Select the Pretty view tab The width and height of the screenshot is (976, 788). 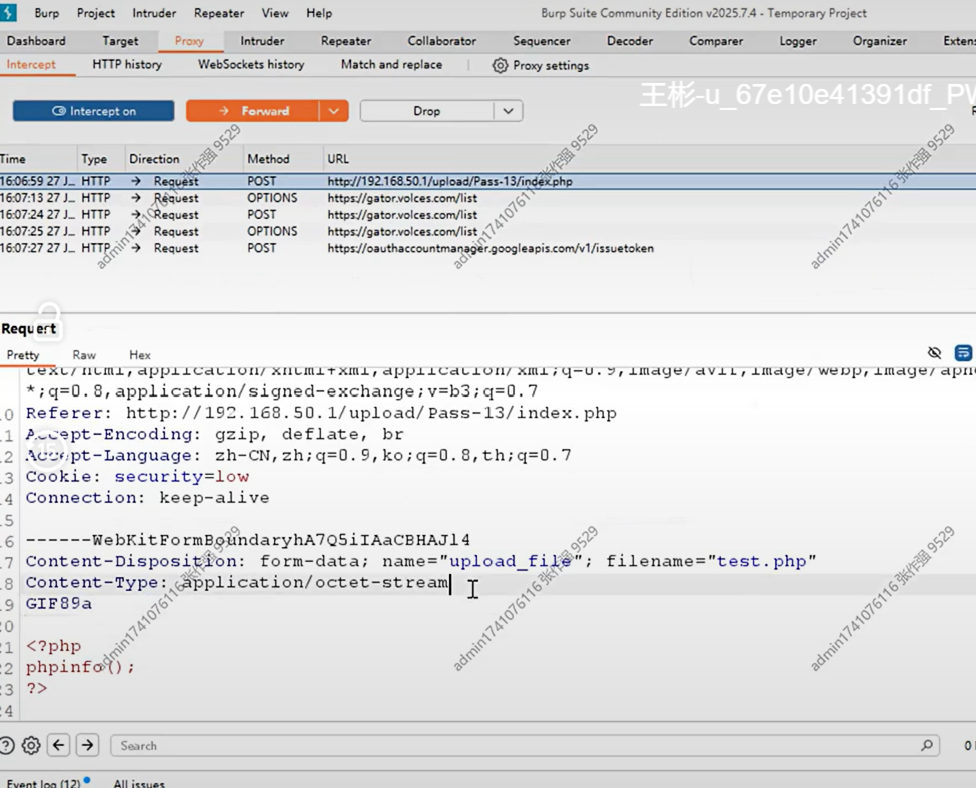click(23, 355)
